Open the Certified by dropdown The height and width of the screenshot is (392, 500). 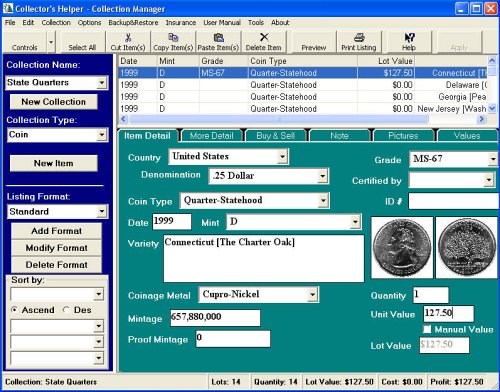(x=489, y=180)
